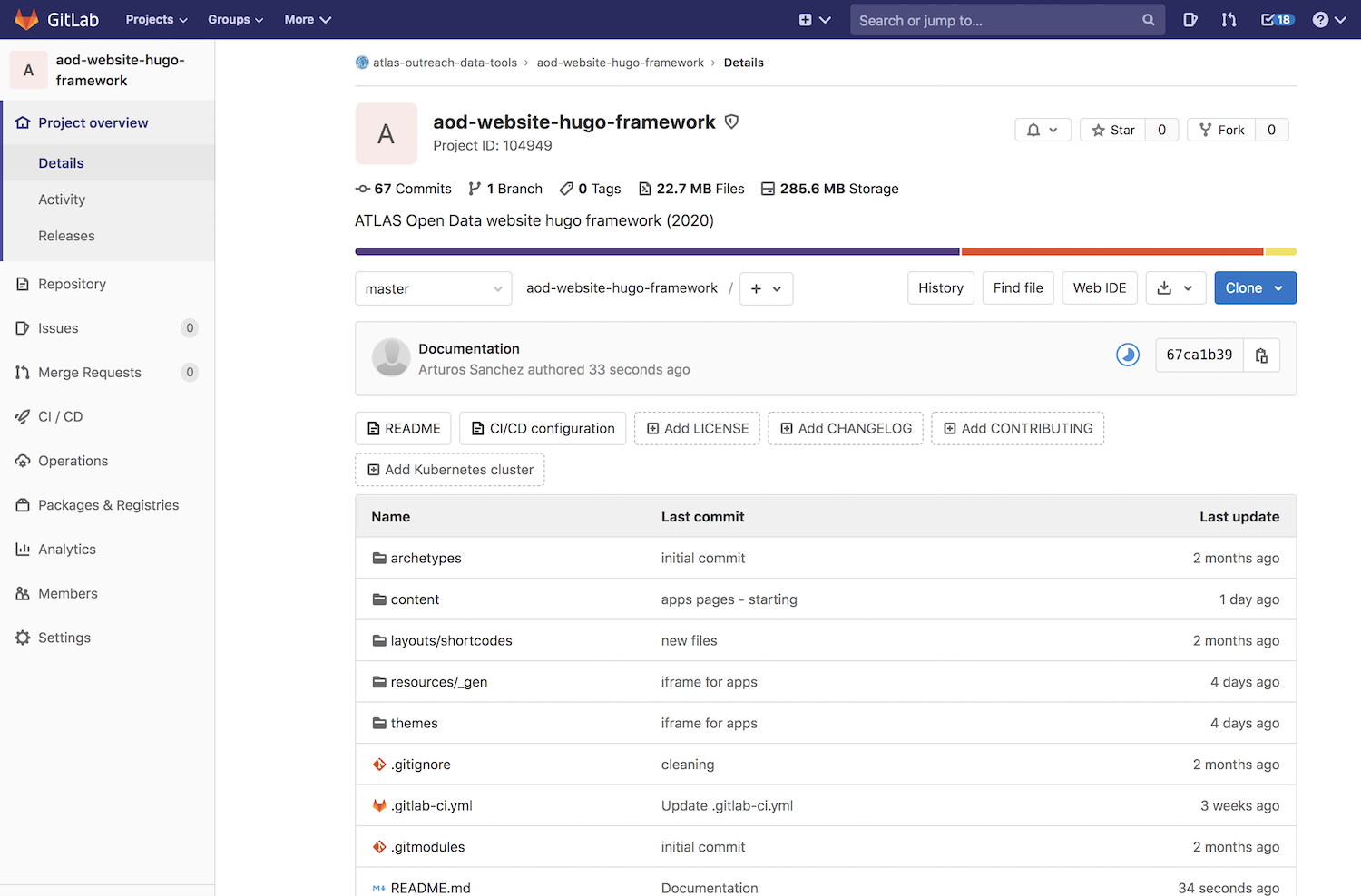1361x896 pixels.
Task: Open the master branch selector
Action: (434, 288)
